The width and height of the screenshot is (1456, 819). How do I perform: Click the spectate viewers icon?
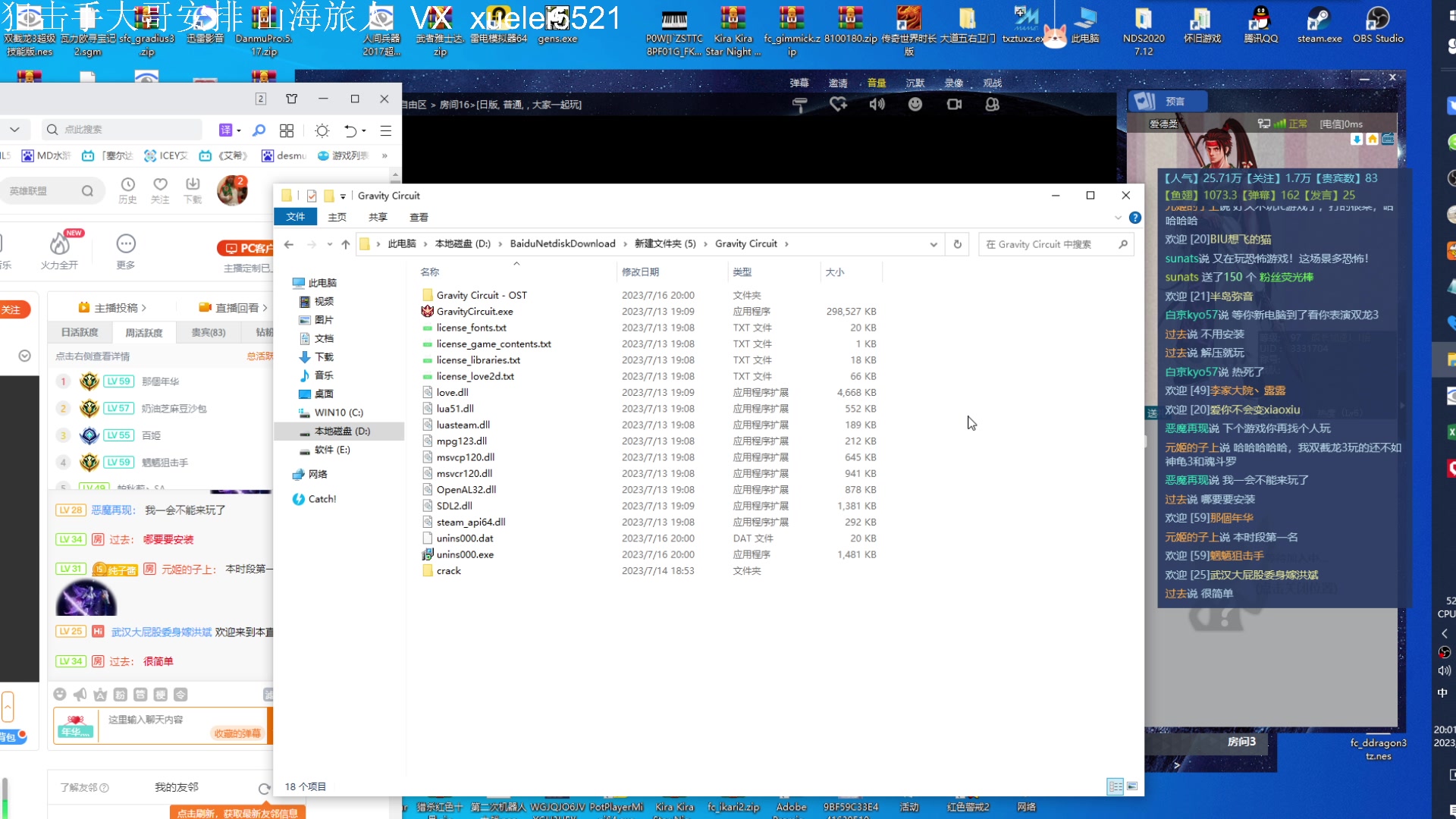click(992, 105)
